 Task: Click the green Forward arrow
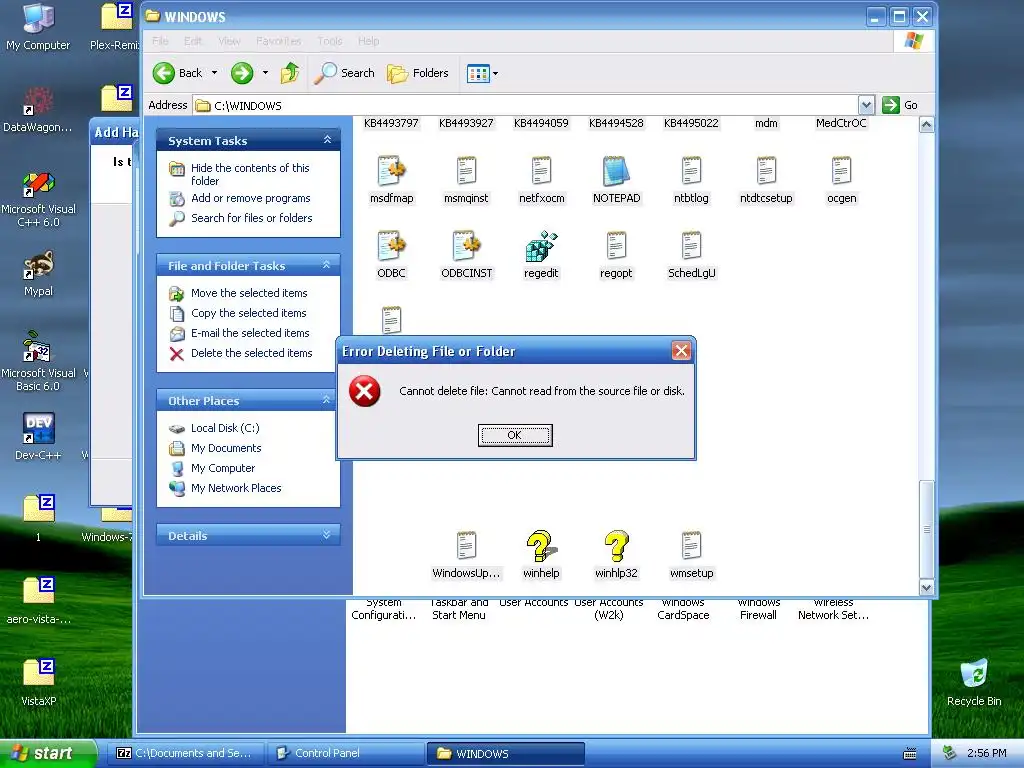point(242,73)
